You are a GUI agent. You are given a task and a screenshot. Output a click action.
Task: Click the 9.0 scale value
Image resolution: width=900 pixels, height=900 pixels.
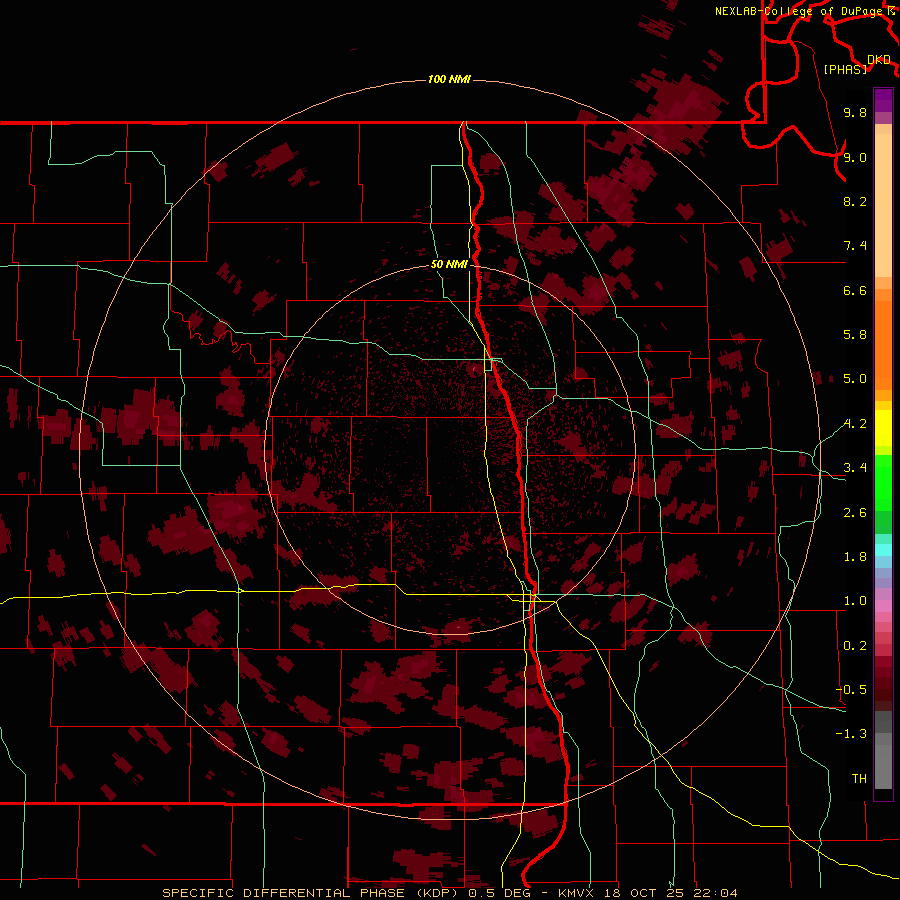pyautogui.click(x=855, y=157)
